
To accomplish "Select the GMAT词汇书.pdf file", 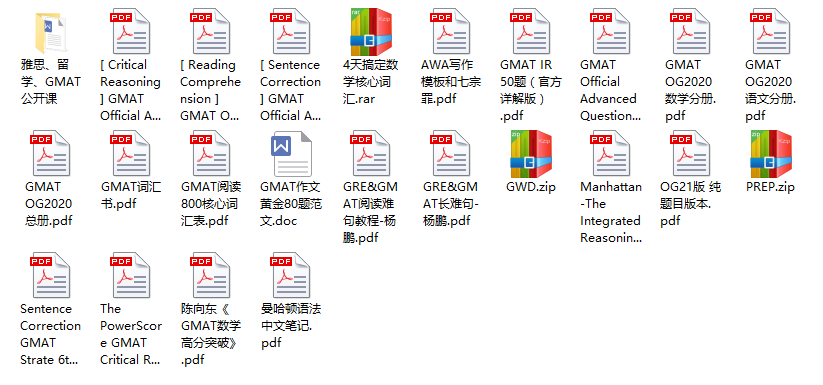I will pos(131,154).
